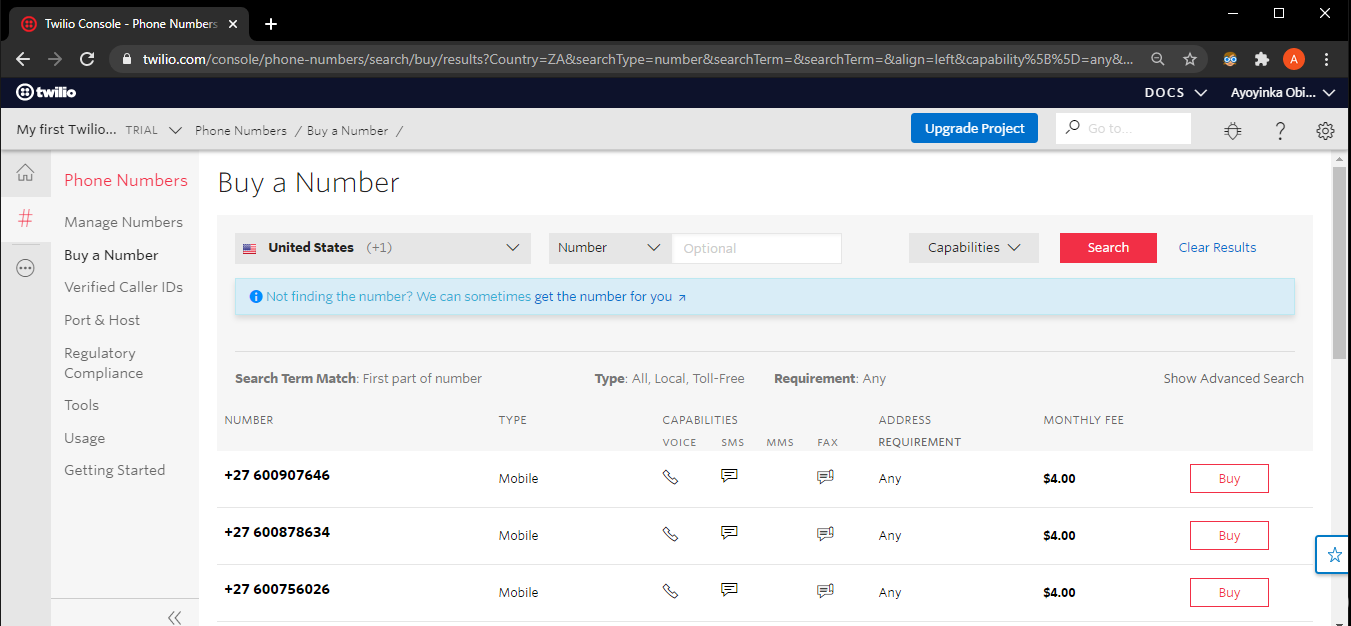This screenshot has width=1351, height=626.
Task: Go back to the previous browser page
Action: click(x=23, y=59)
